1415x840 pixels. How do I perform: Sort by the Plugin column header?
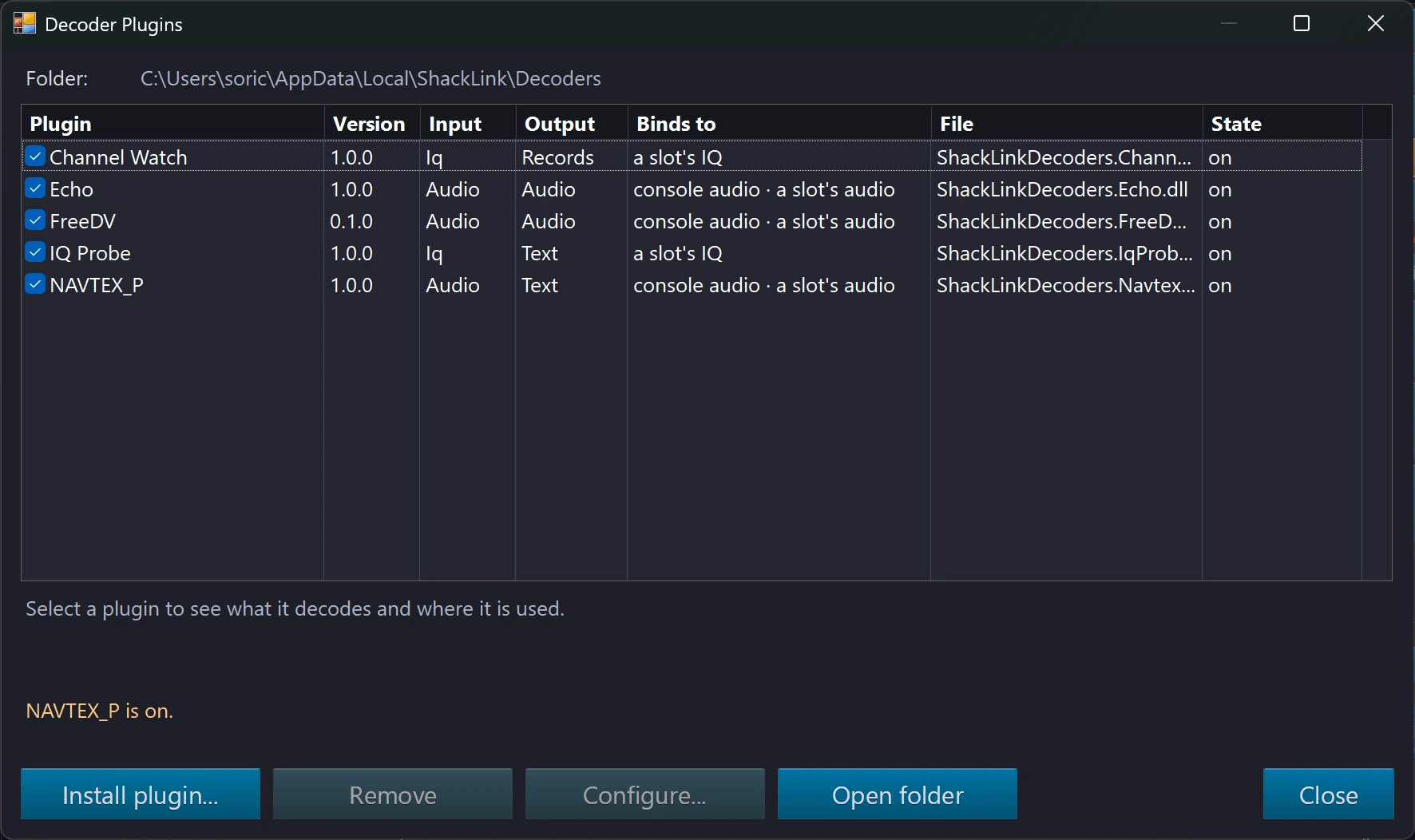coord(172,124)
